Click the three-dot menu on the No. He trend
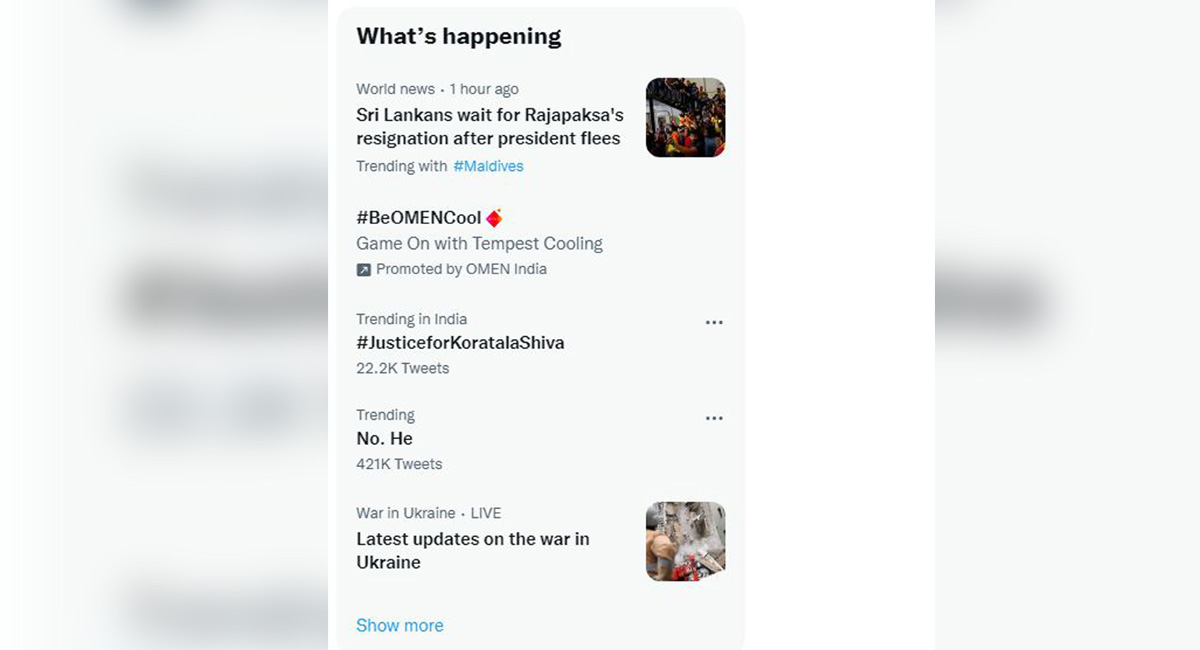Viewport: 1200px width, 650px height. tap(714, 418)
